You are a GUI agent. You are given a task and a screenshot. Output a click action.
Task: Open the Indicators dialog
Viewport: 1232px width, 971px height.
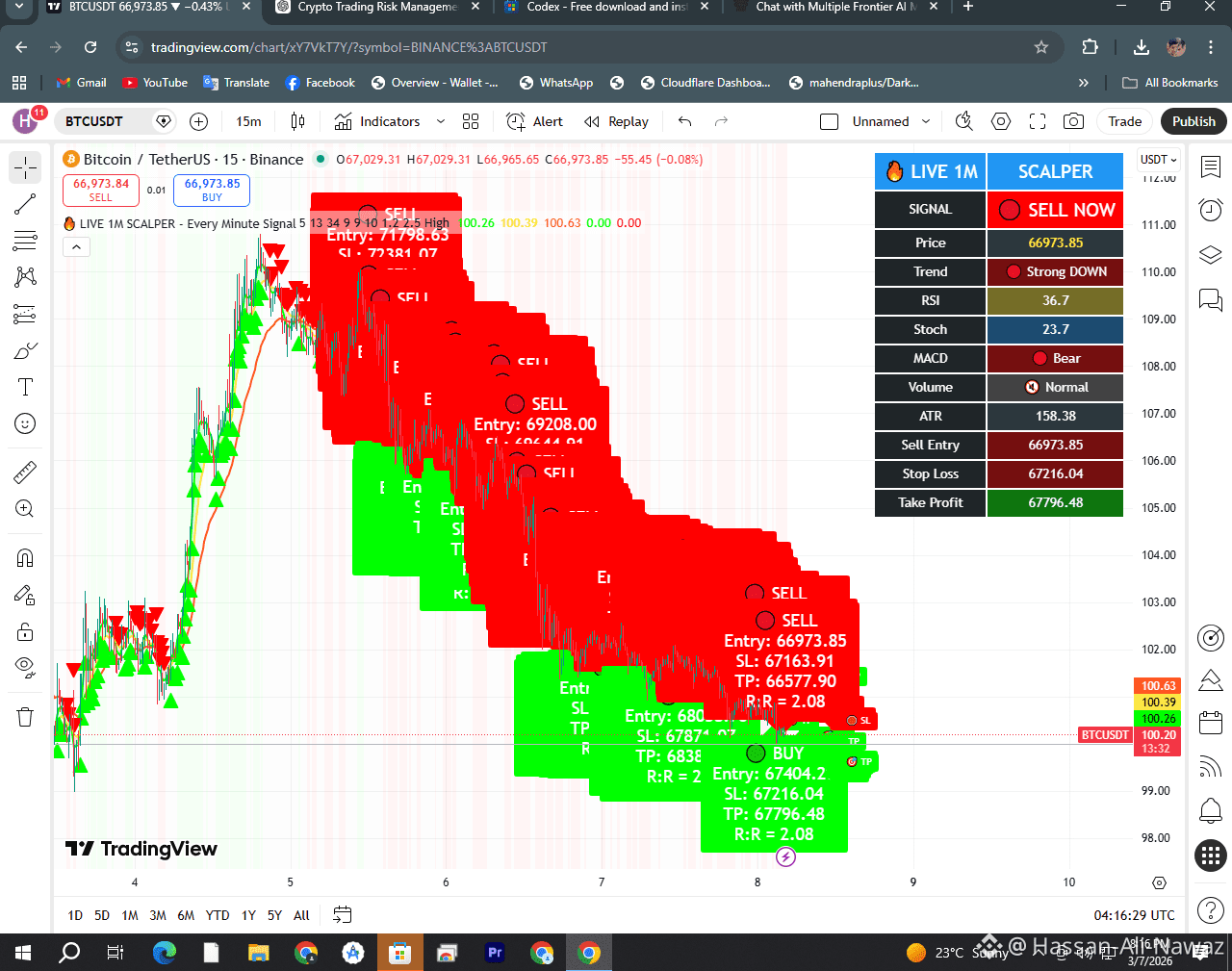377,121
